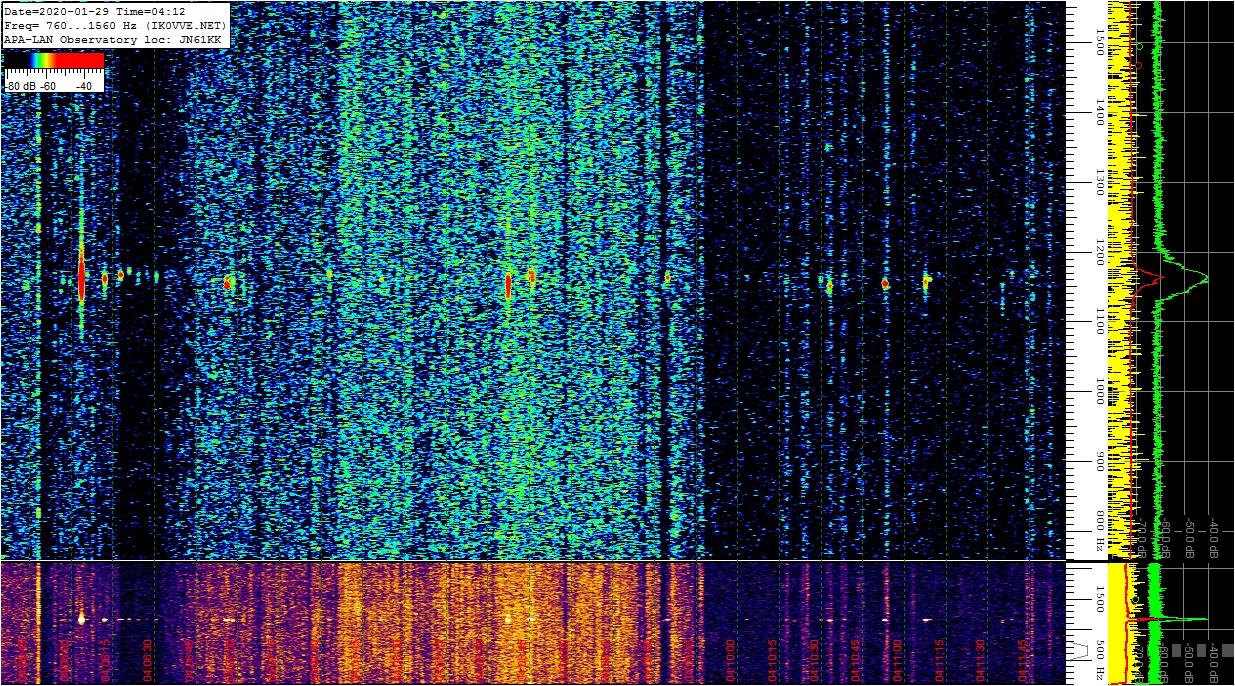The height and width of the screenshot is (686, 1235).
Task: Click the APA-LAN Observatory loc: JN61KK line
Action: pyautogui.click(x=112, y=39)
